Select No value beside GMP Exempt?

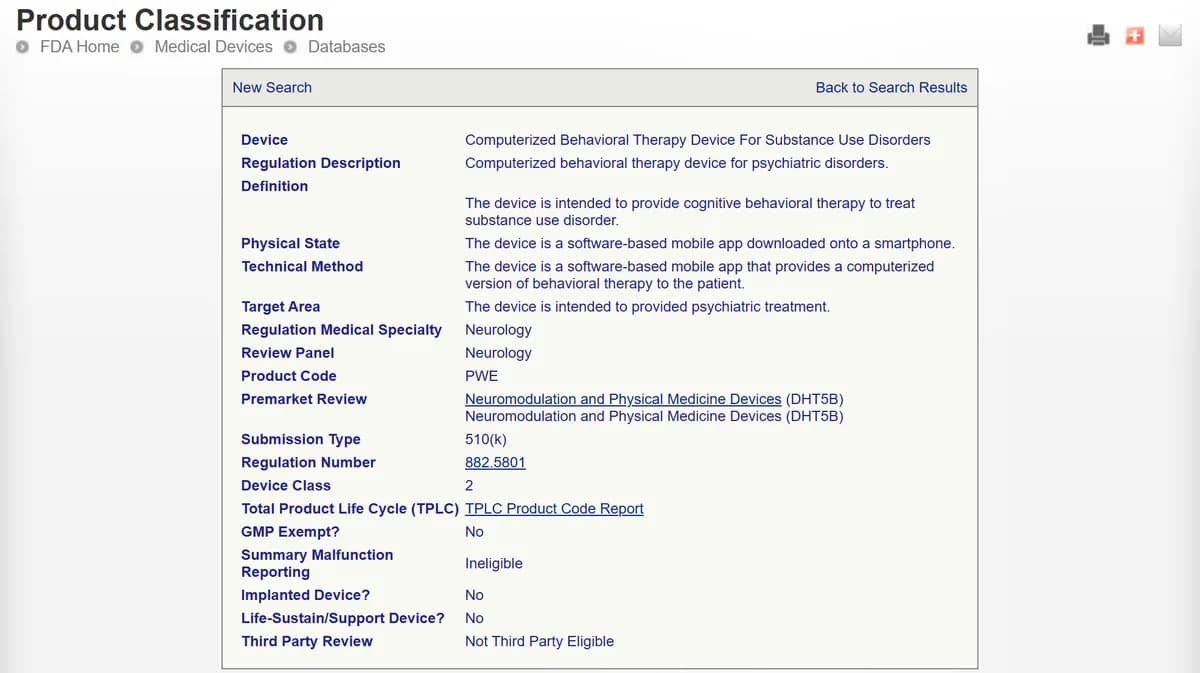pos(474,531)
